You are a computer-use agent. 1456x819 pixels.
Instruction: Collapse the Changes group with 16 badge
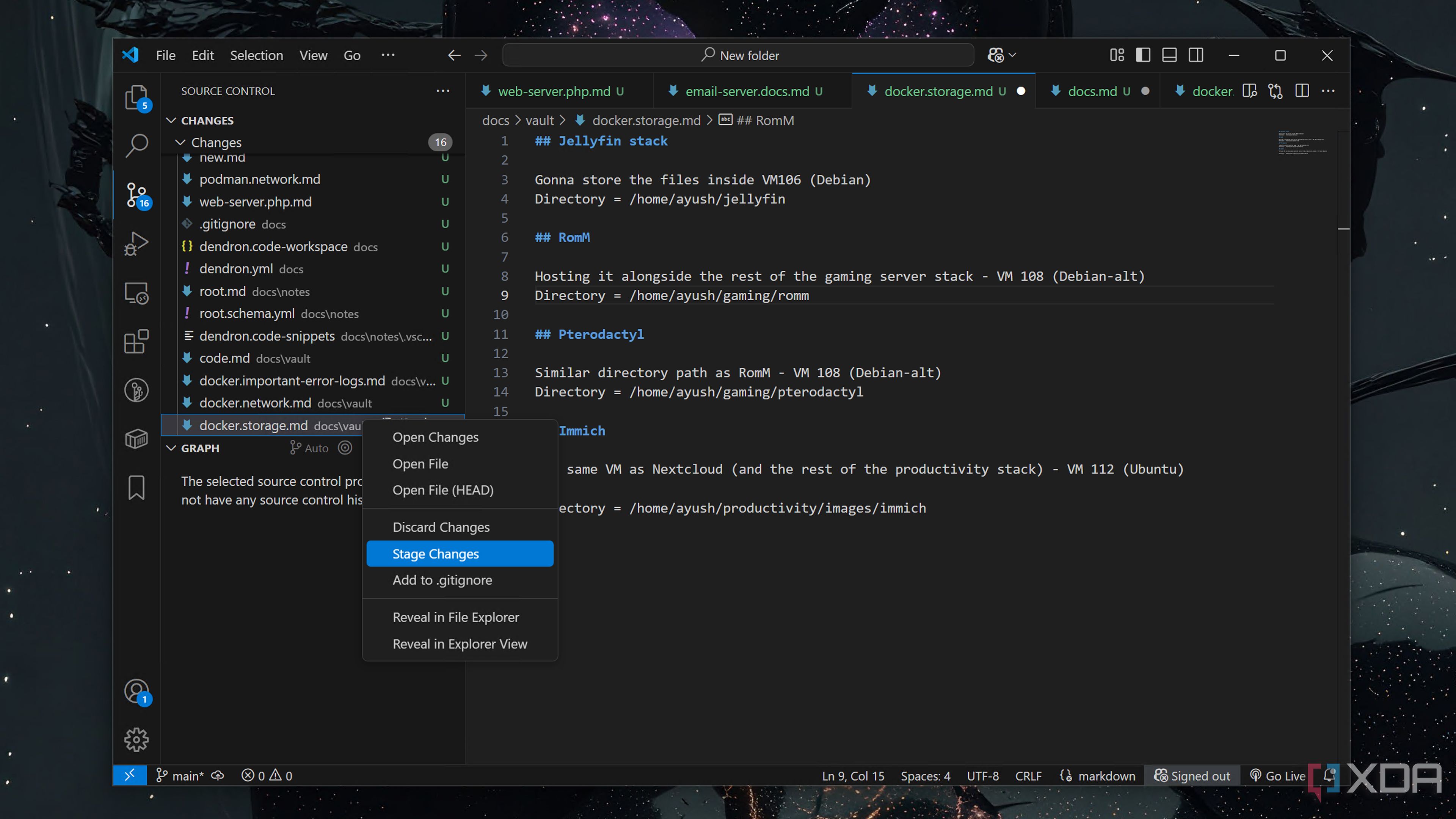[180, 143]
